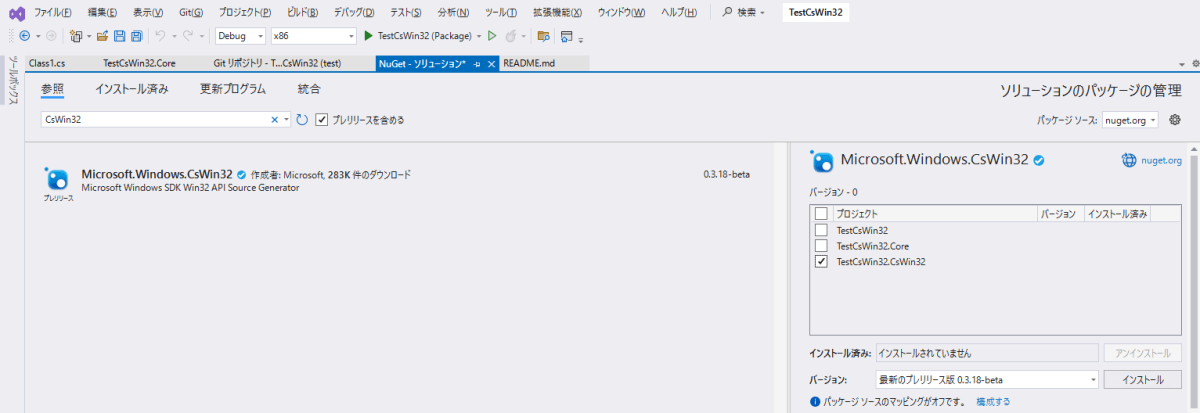The image size is (1200, 413).
Task: Open package source settings gear
Action: coord(1175,120)
